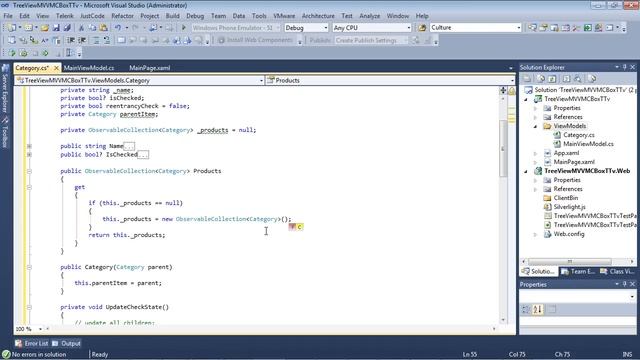
Task: Collapse the Products property outline
Action: (29, 171)
